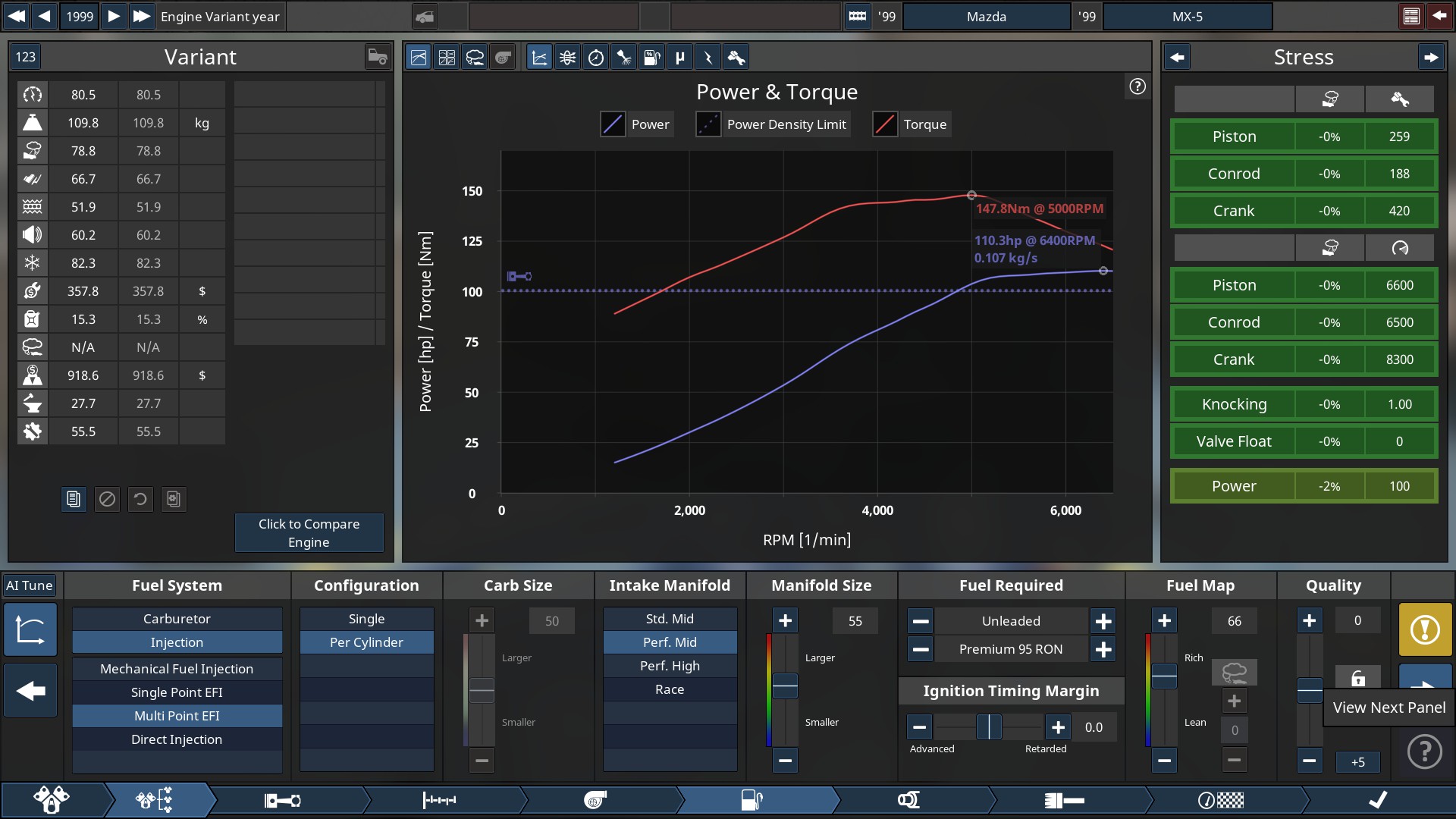Click the copy engine preset icon
This screenshot has width=1456, height=819.
point(174,499)
